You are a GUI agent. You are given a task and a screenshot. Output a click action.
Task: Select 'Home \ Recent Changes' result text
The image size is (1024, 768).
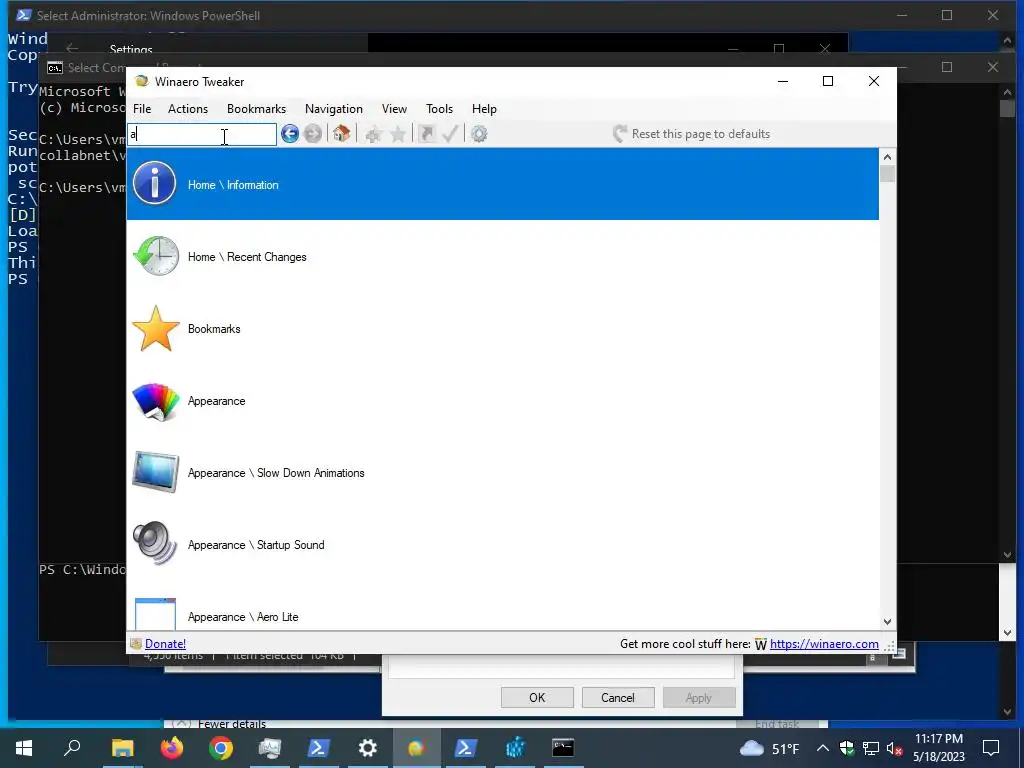point(247,257)
